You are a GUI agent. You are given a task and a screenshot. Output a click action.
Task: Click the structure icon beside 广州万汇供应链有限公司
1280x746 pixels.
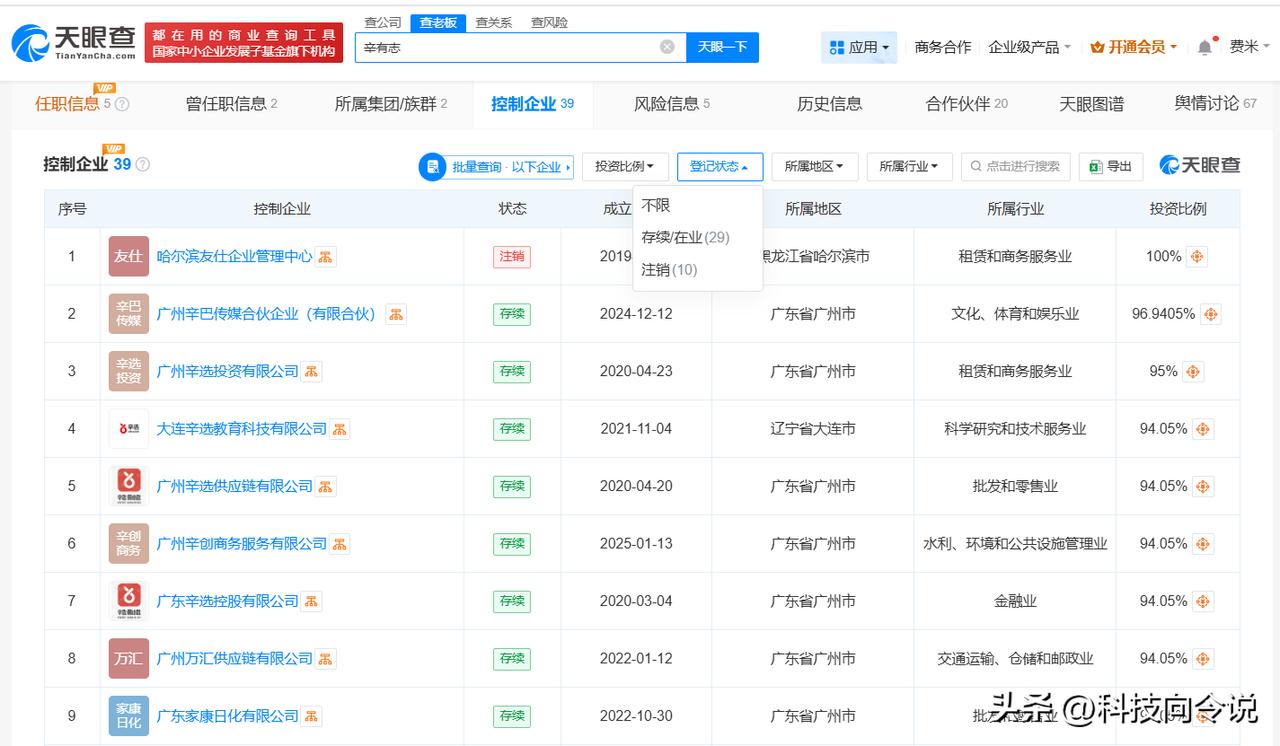326,660
